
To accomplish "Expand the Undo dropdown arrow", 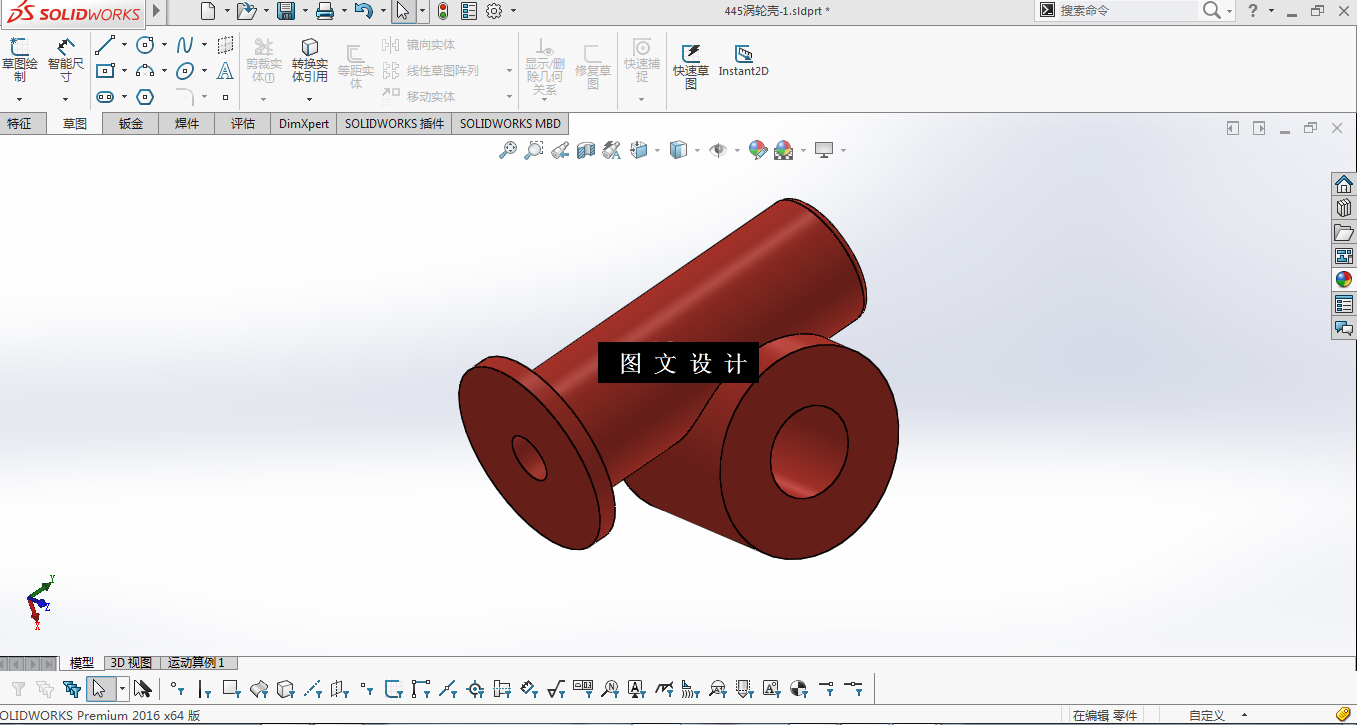I will 383,11.
